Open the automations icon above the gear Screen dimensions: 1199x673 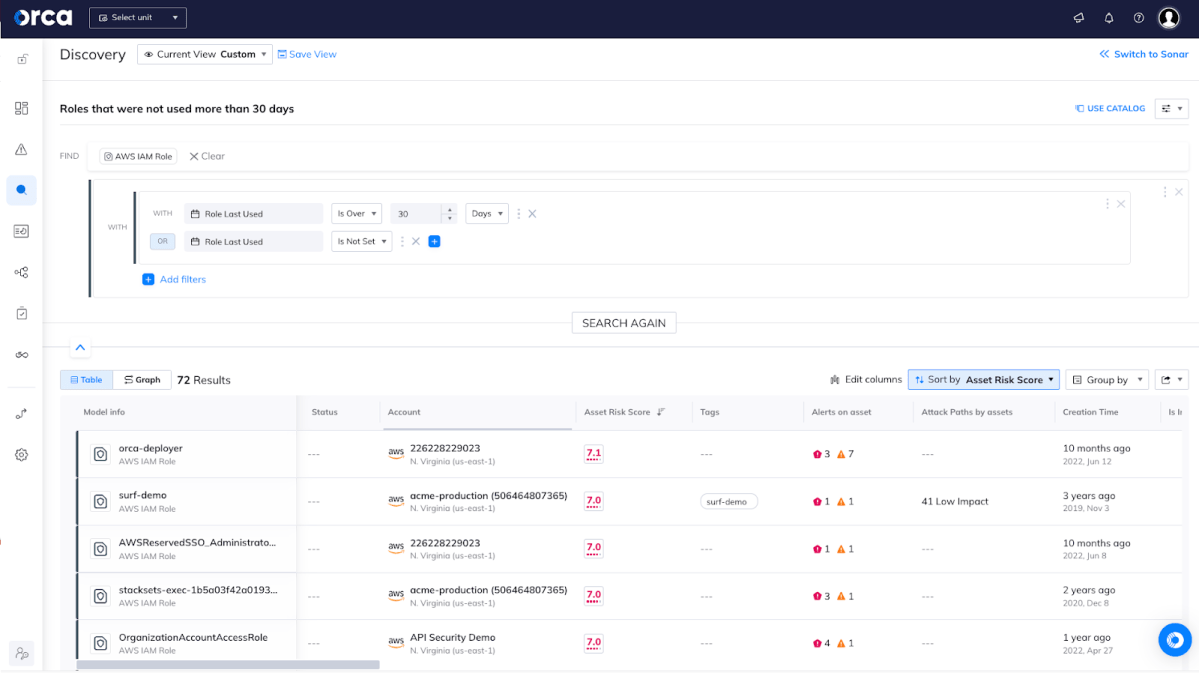[x=21, y=414]
